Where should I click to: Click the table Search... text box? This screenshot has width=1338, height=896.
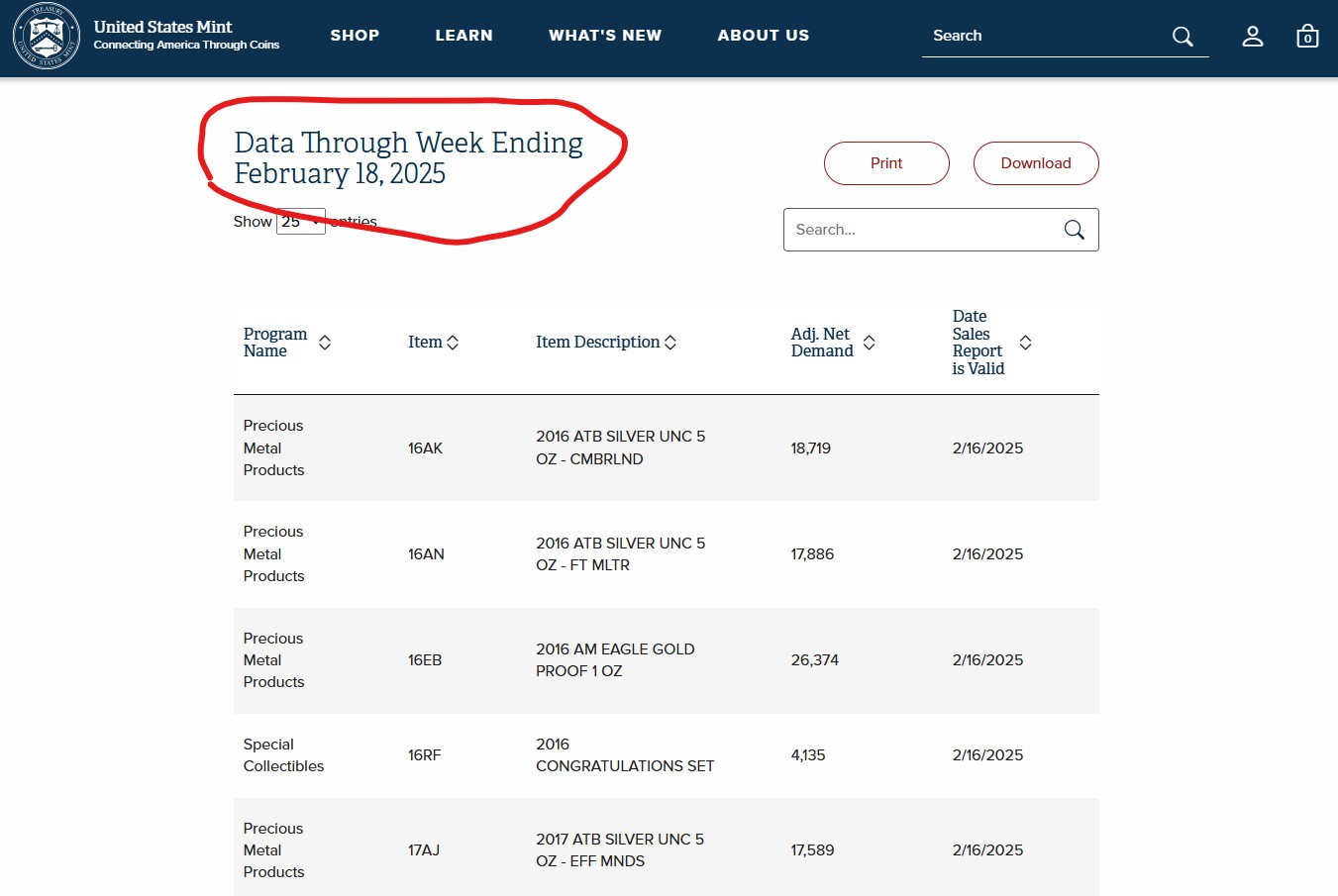(x=921, y=230)
